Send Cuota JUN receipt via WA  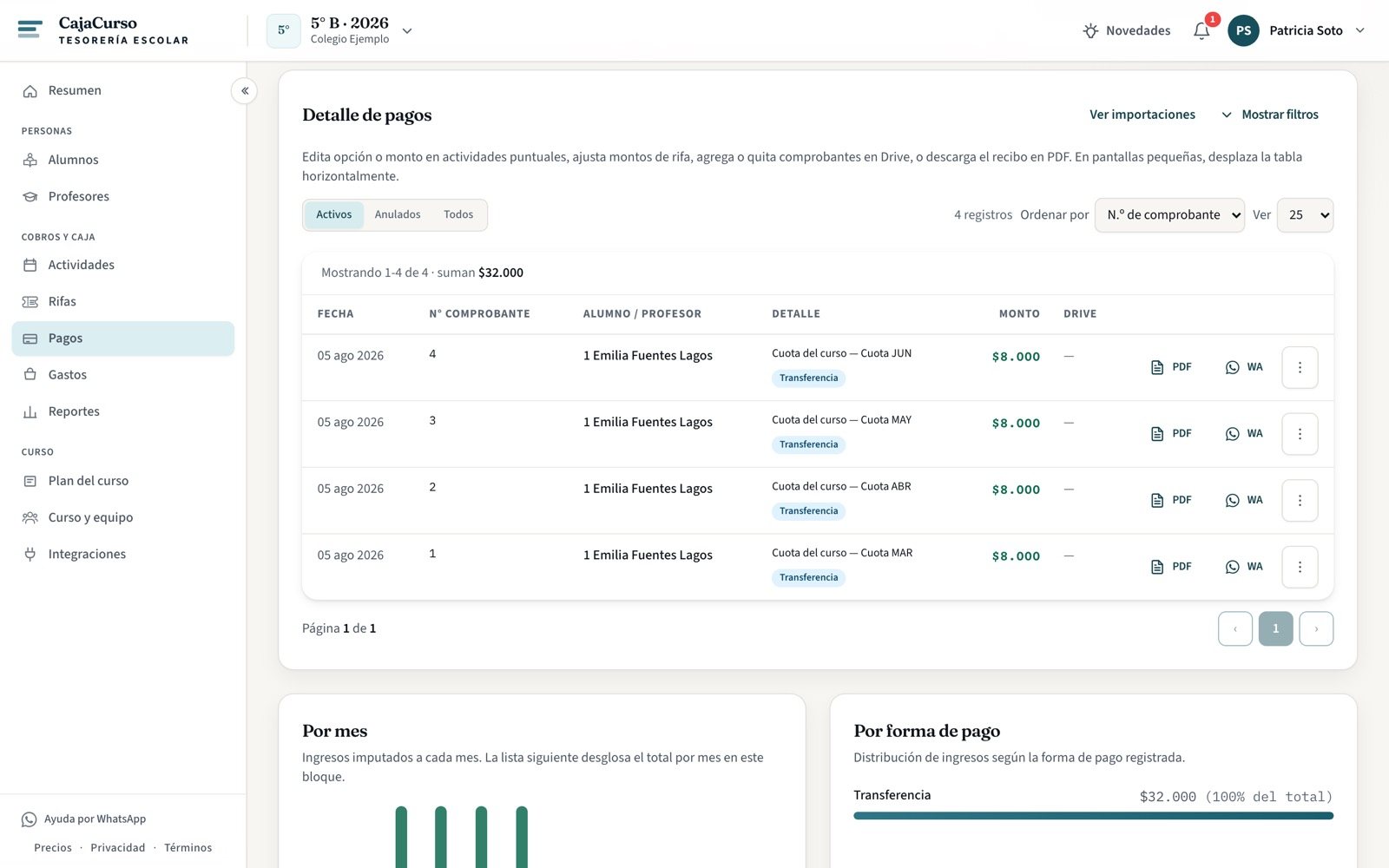point(1244,367)
